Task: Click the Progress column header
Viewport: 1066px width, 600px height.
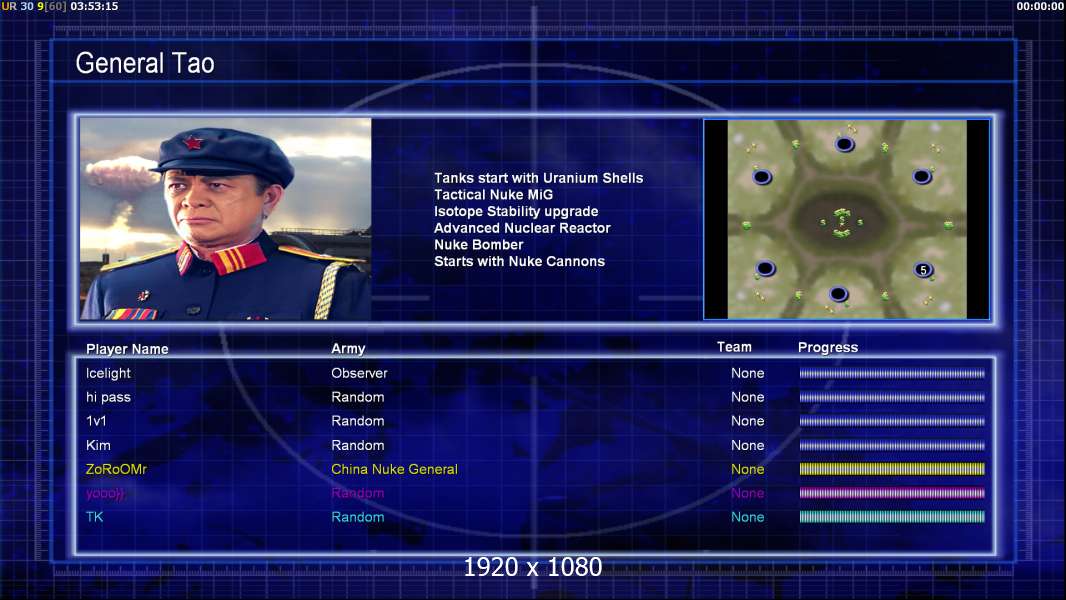Action: (x=828, y=347)
